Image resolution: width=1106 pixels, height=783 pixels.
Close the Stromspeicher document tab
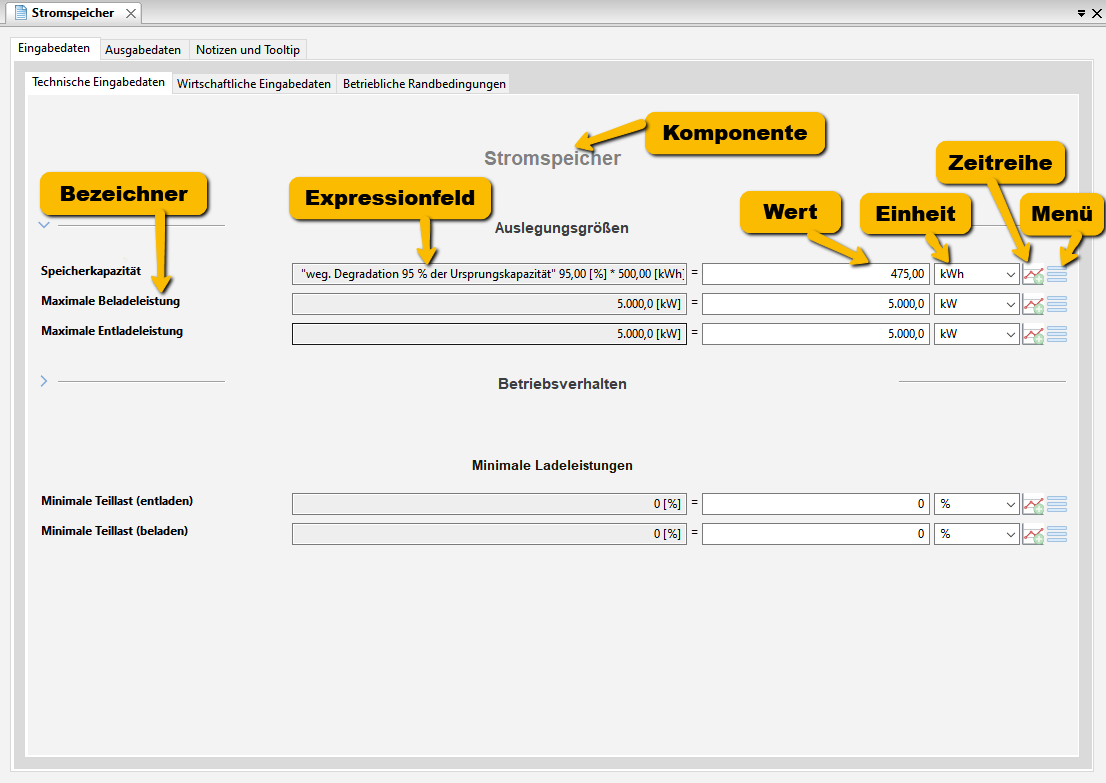pos(130,13)
